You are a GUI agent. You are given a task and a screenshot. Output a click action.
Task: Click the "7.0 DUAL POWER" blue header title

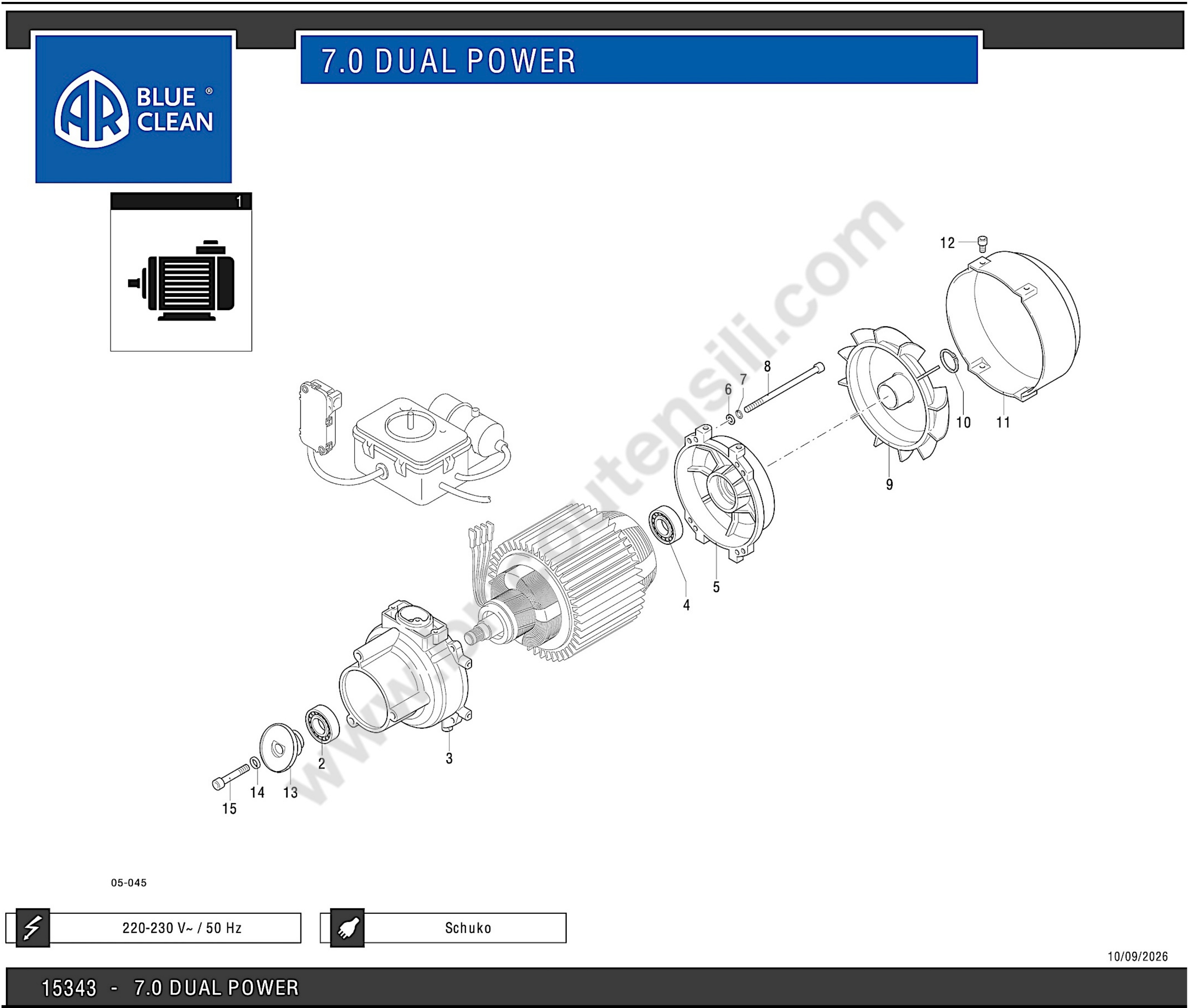point(449,61)
